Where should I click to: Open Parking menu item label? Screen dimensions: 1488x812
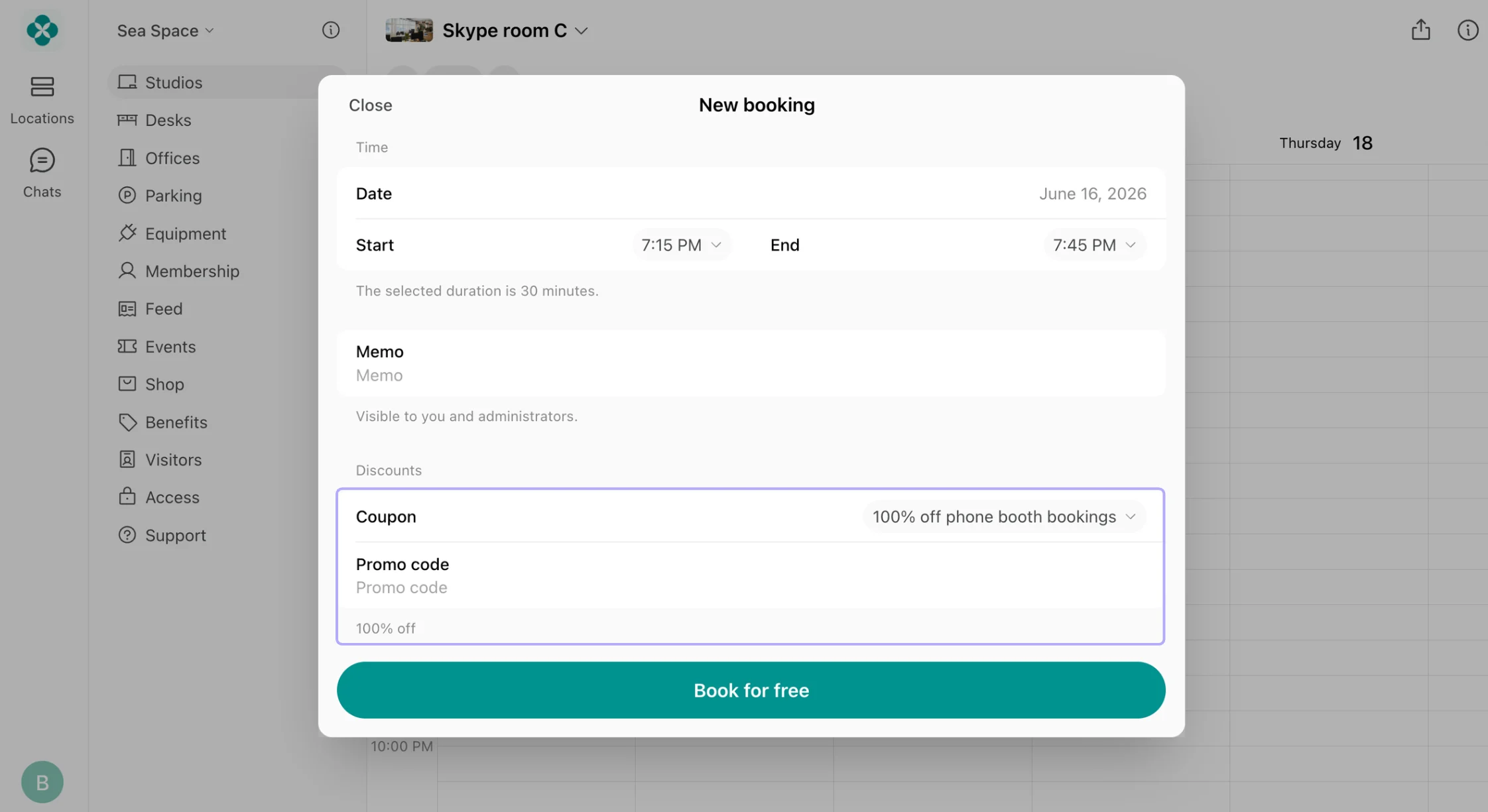pyautogui.click(x=174, y=196)
